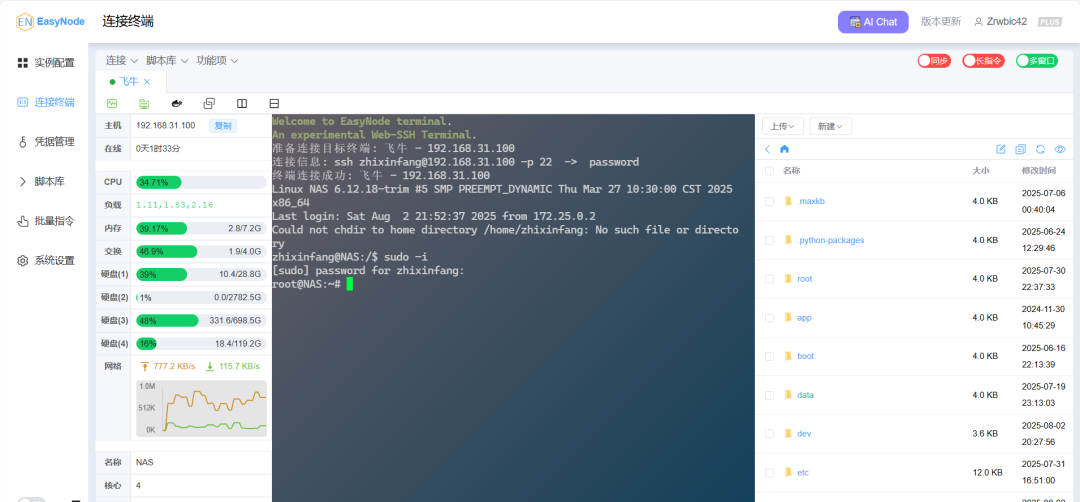Check the dev folder checkbox
The height and width of the screenshot is (502, 1080).
tap(769, 434)
